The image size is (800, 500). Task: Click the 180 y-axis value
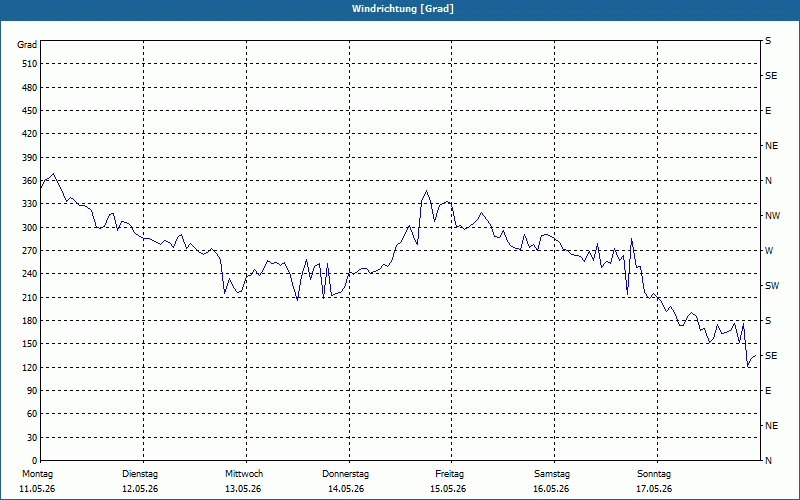(x=30, y=320)
